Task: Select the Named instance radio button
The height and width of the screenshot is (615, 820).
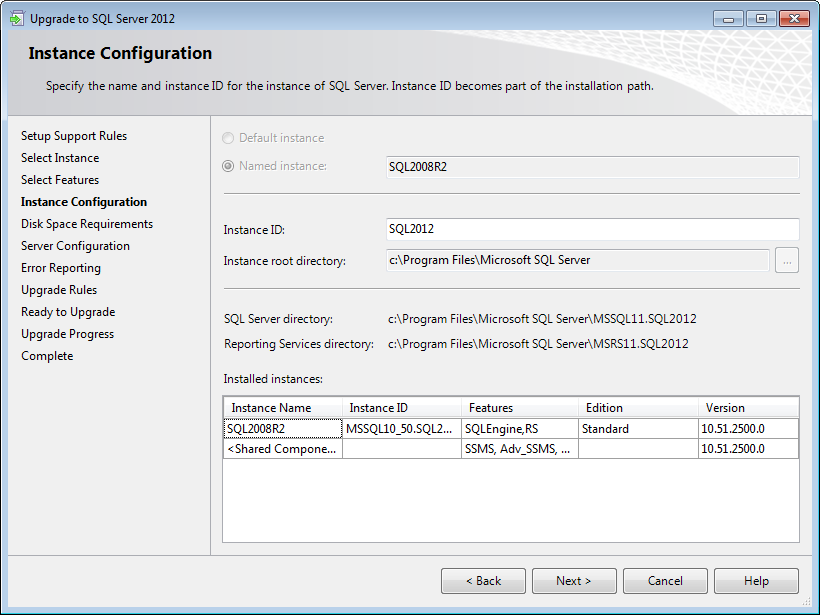Action: coord(228,166)
